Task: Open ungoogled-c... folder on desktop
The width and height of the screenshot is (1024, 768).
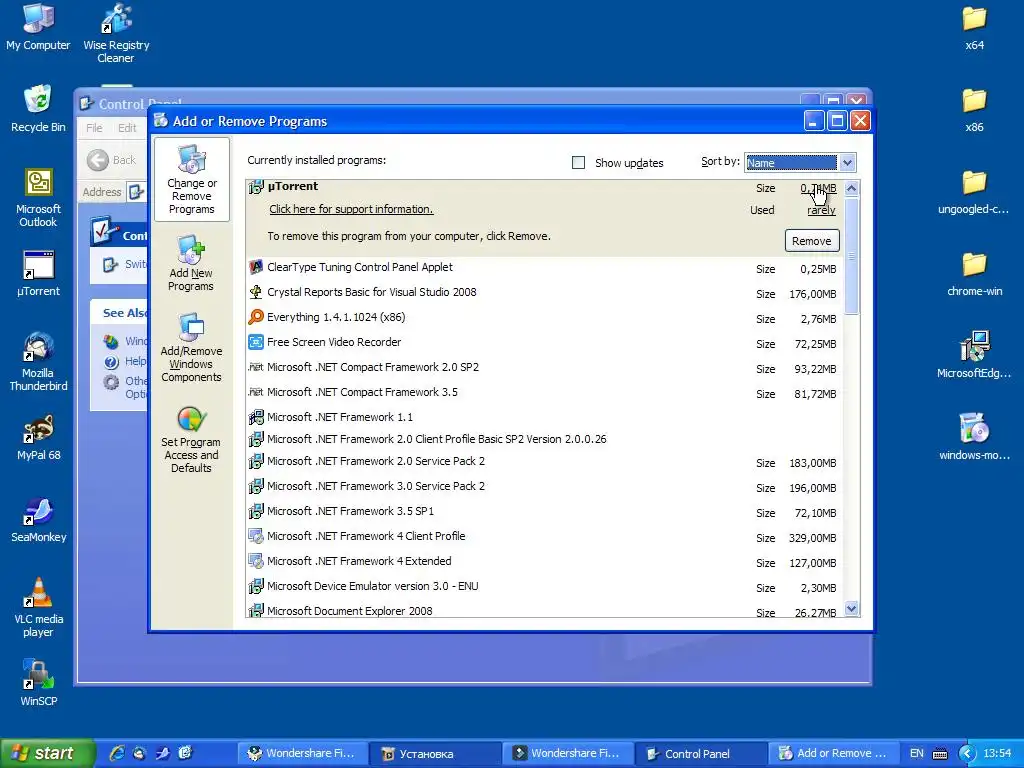Action: 974,192
